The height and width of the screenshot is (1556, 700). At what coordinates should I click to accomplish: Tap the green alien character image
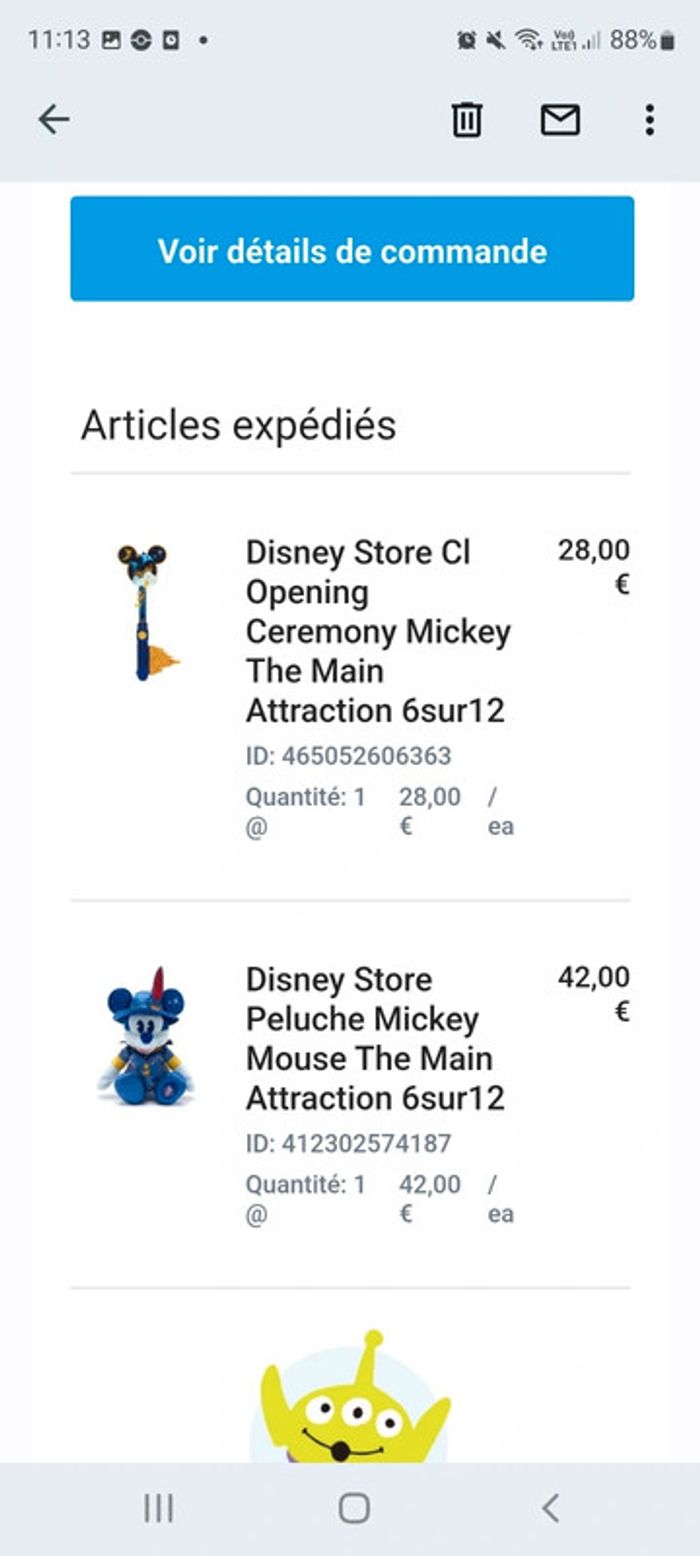click(352, 1398)
